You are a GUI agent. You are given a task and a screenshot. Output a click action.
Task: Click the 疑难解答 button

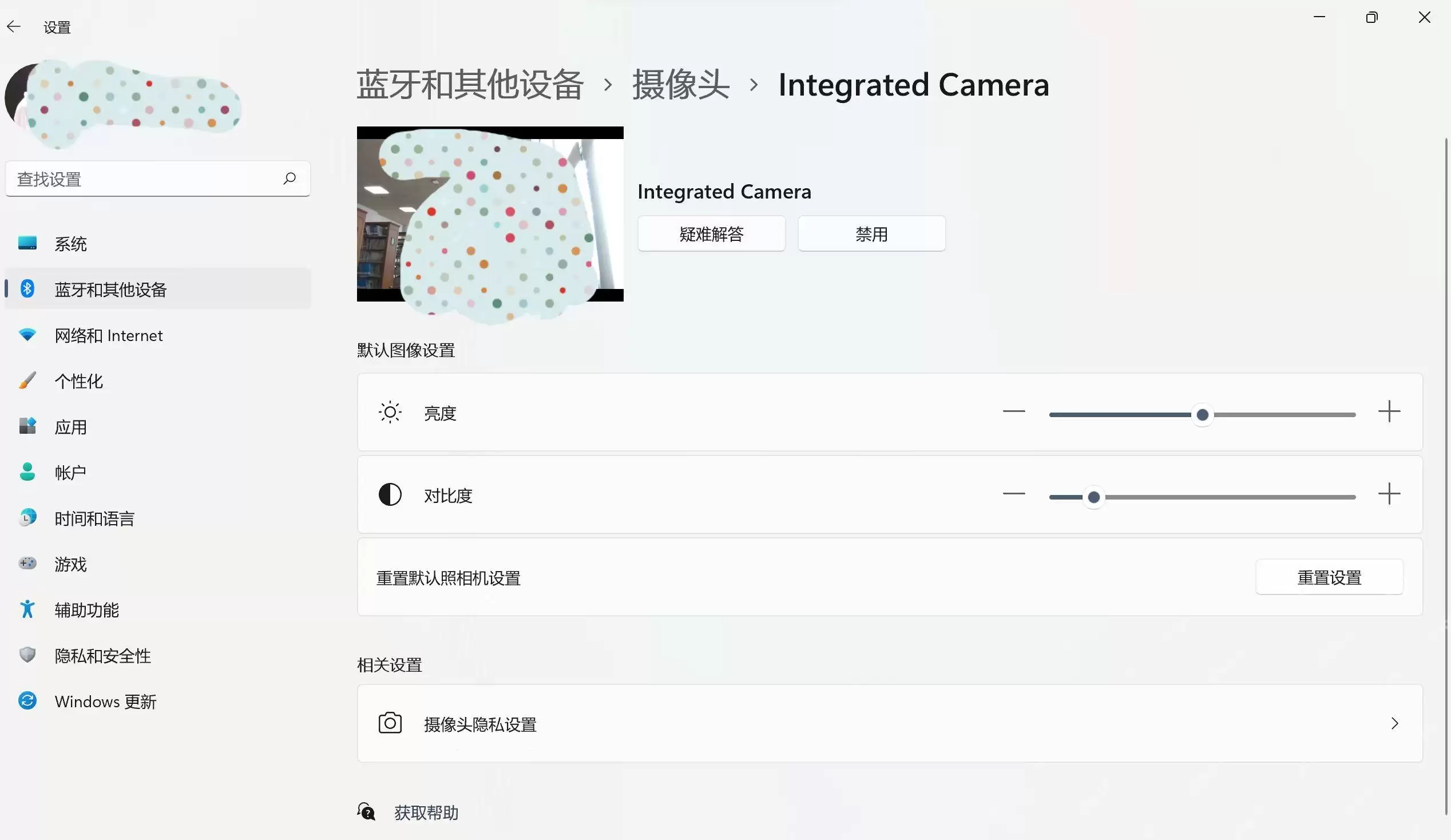coord(711,234)
